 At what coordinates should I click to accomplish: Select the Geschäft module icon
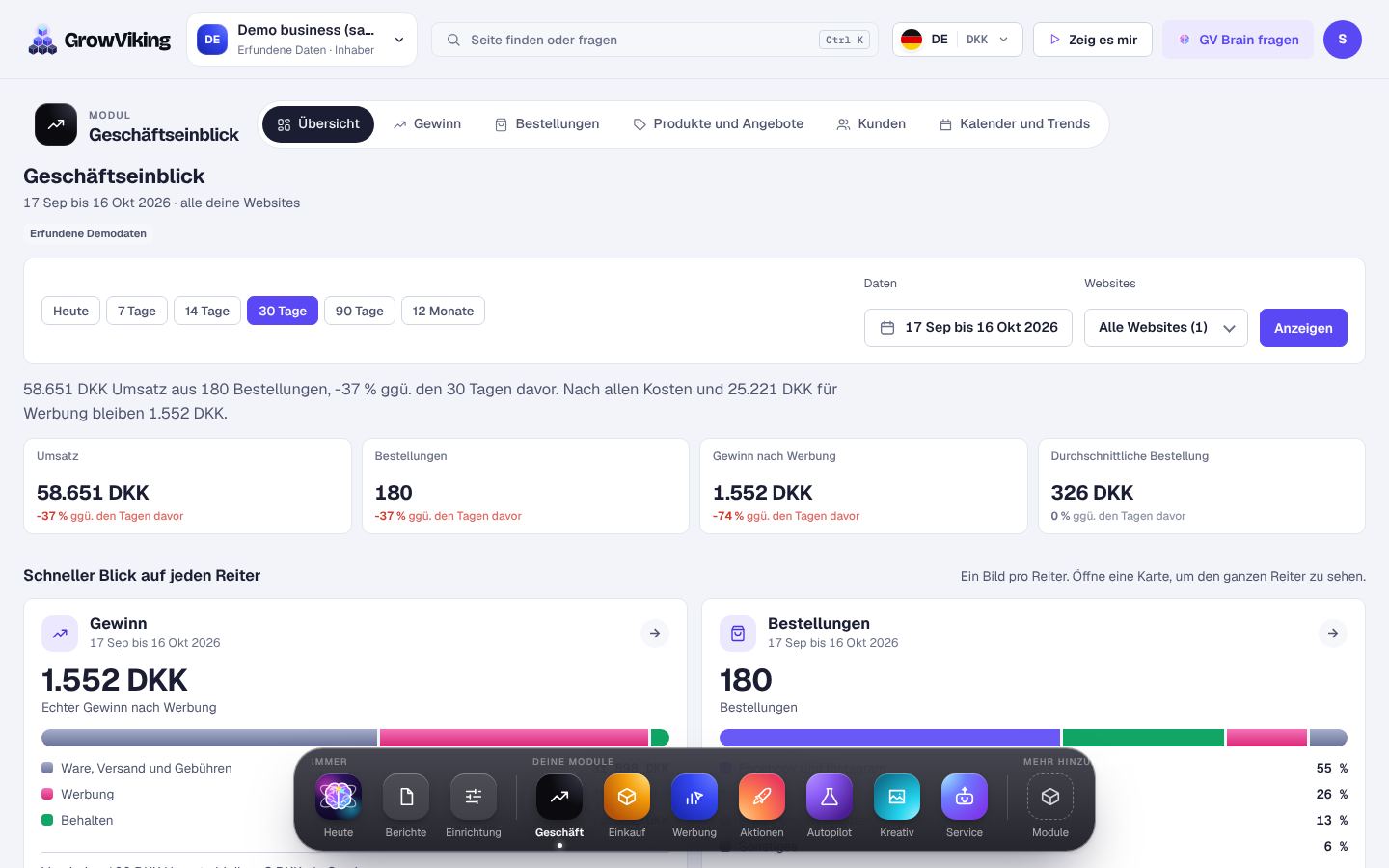559,798
